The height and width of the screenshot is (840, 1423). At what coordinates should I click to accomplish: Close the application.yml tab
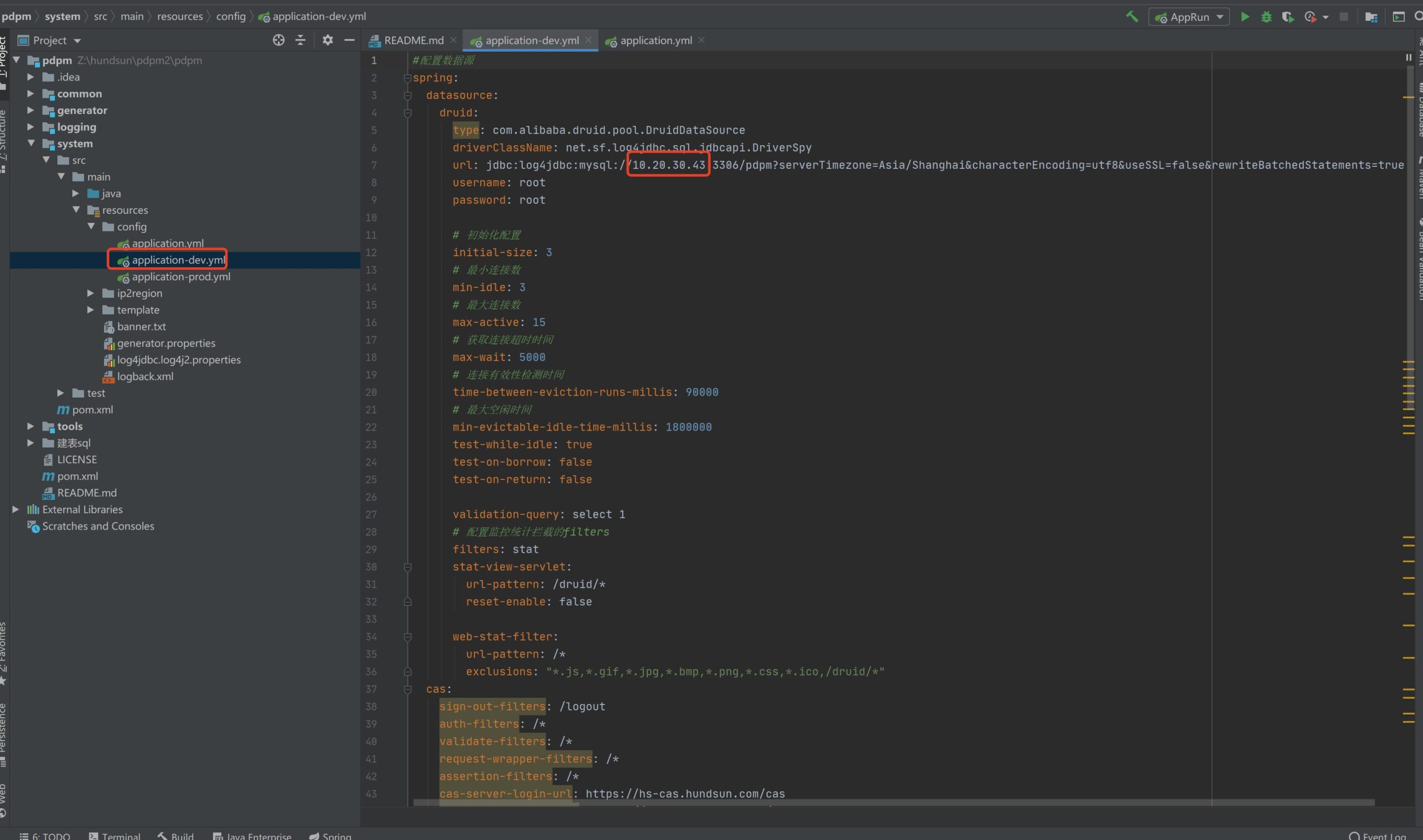(701, 40)
